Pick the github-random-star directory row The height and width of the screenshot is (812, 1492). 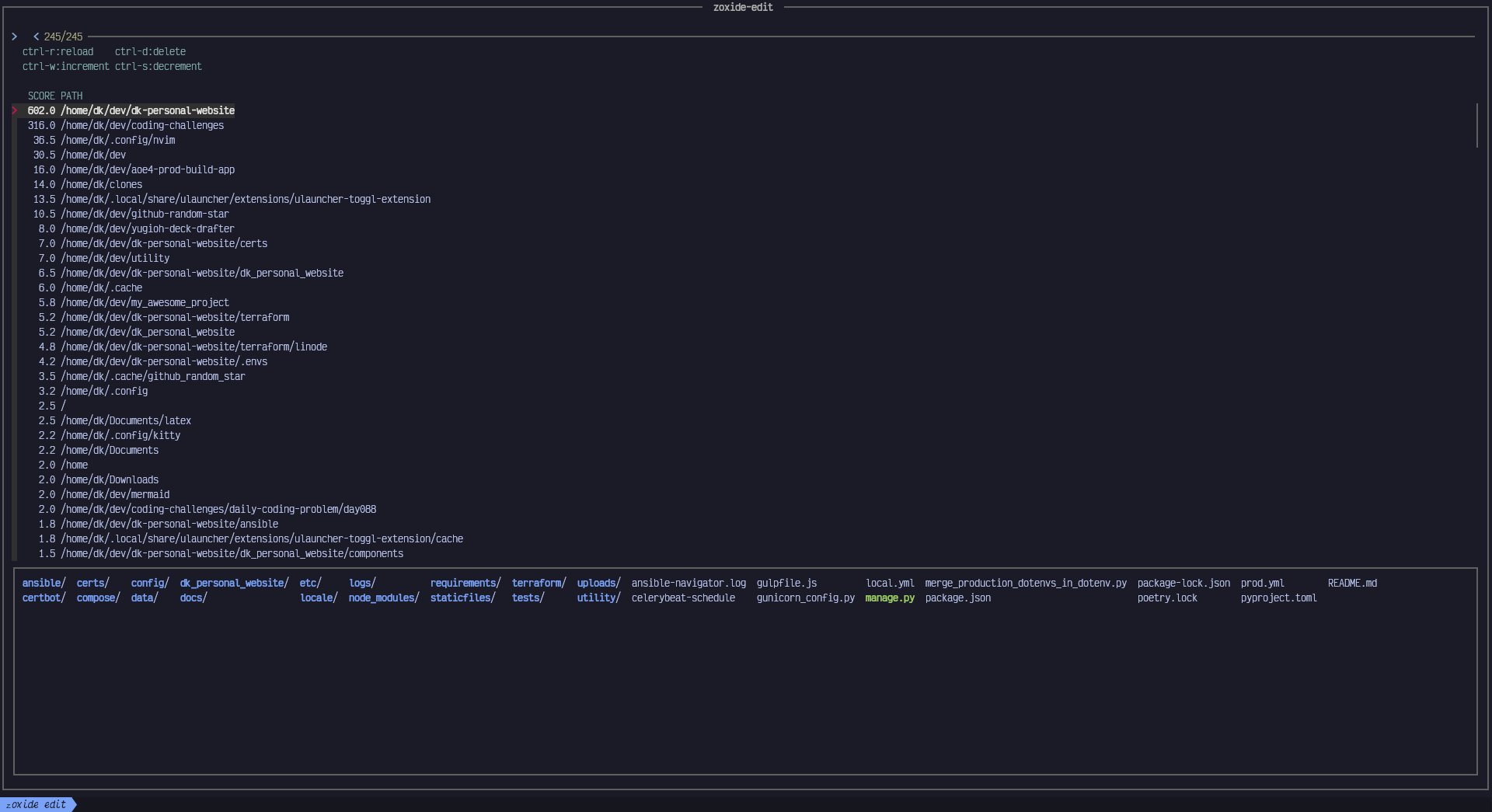tap(145, 214)
